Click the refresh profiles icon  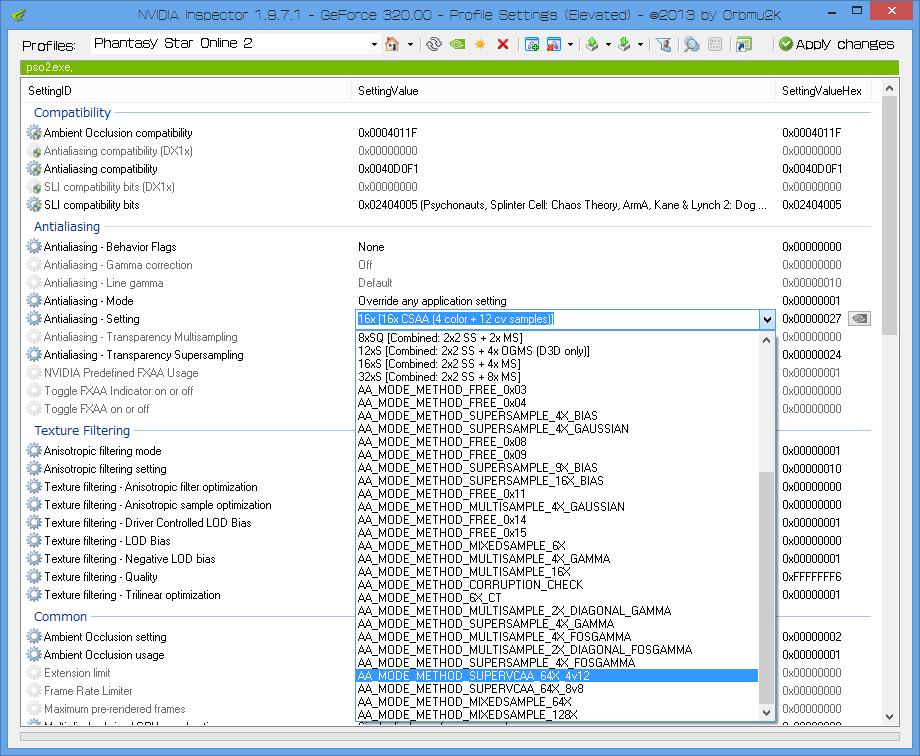[x=434, y=44]
